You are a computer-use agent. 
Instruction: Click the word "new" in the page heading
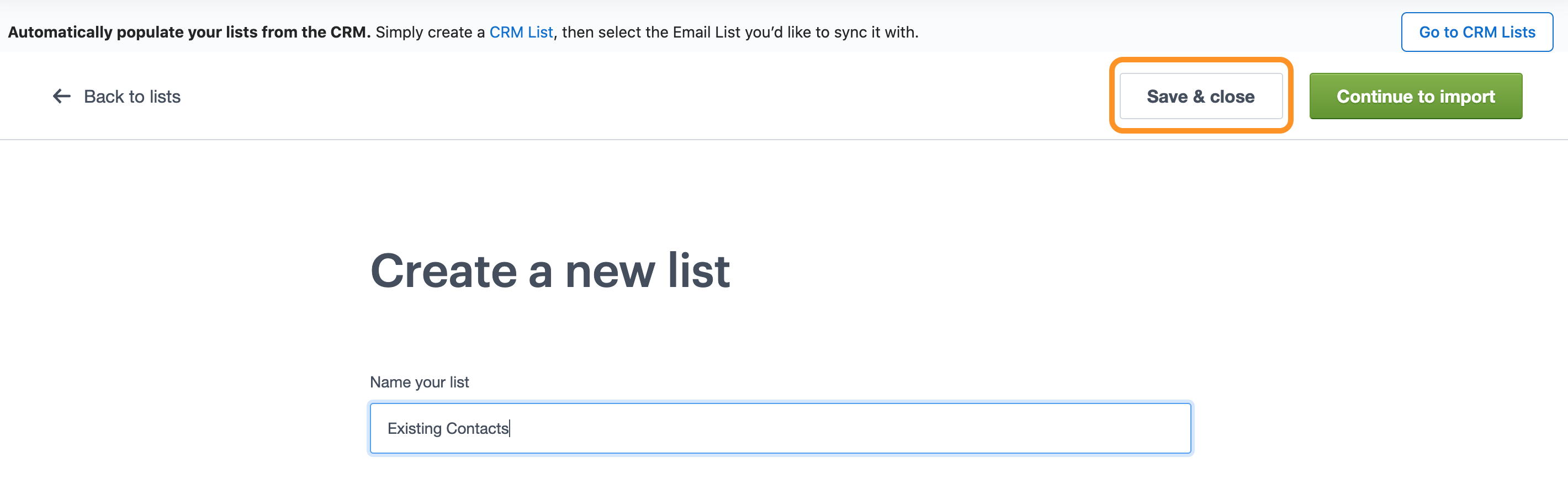pos(610,270)
